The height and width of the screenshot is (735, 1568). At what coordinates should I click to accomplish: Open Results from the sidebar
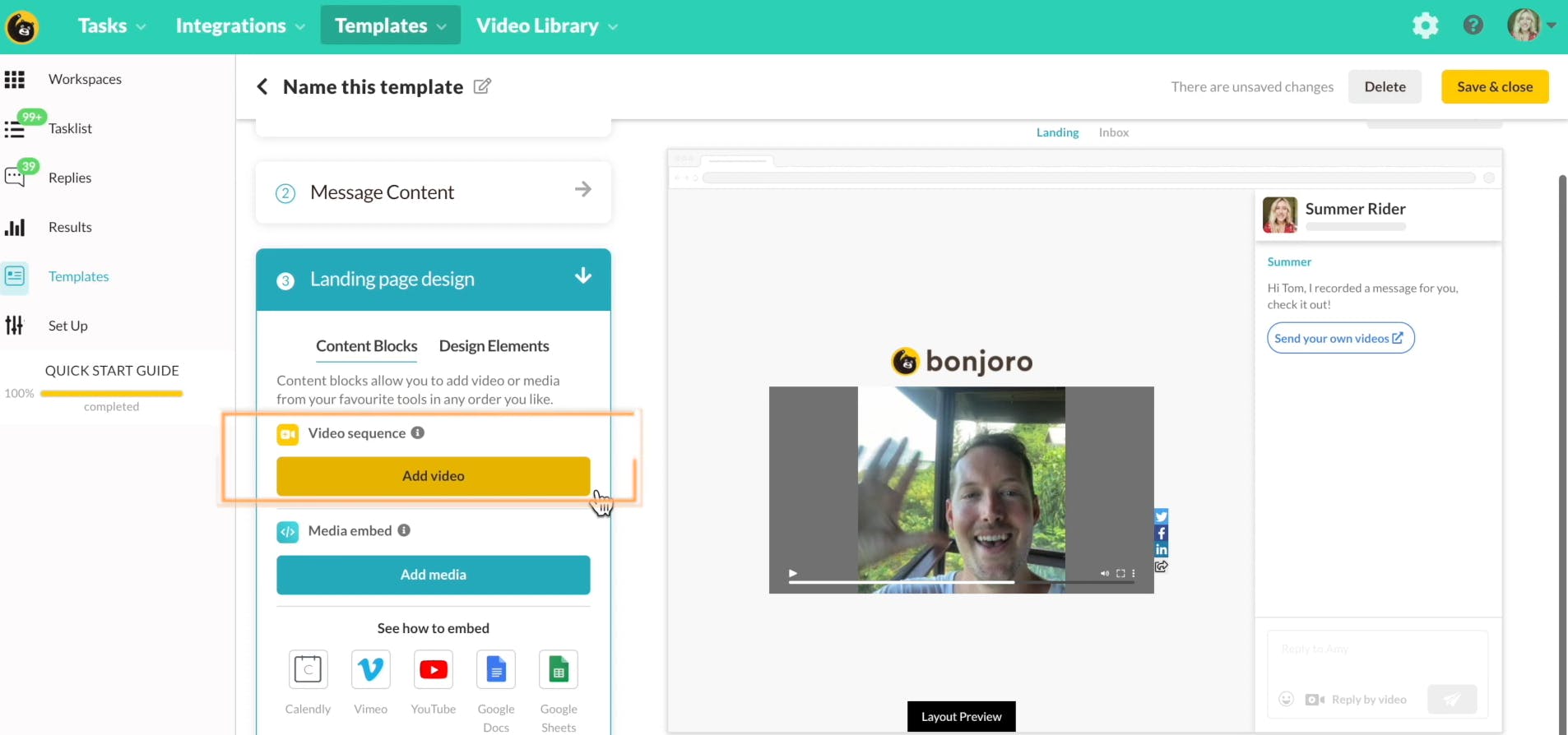[x=70, y=227]
